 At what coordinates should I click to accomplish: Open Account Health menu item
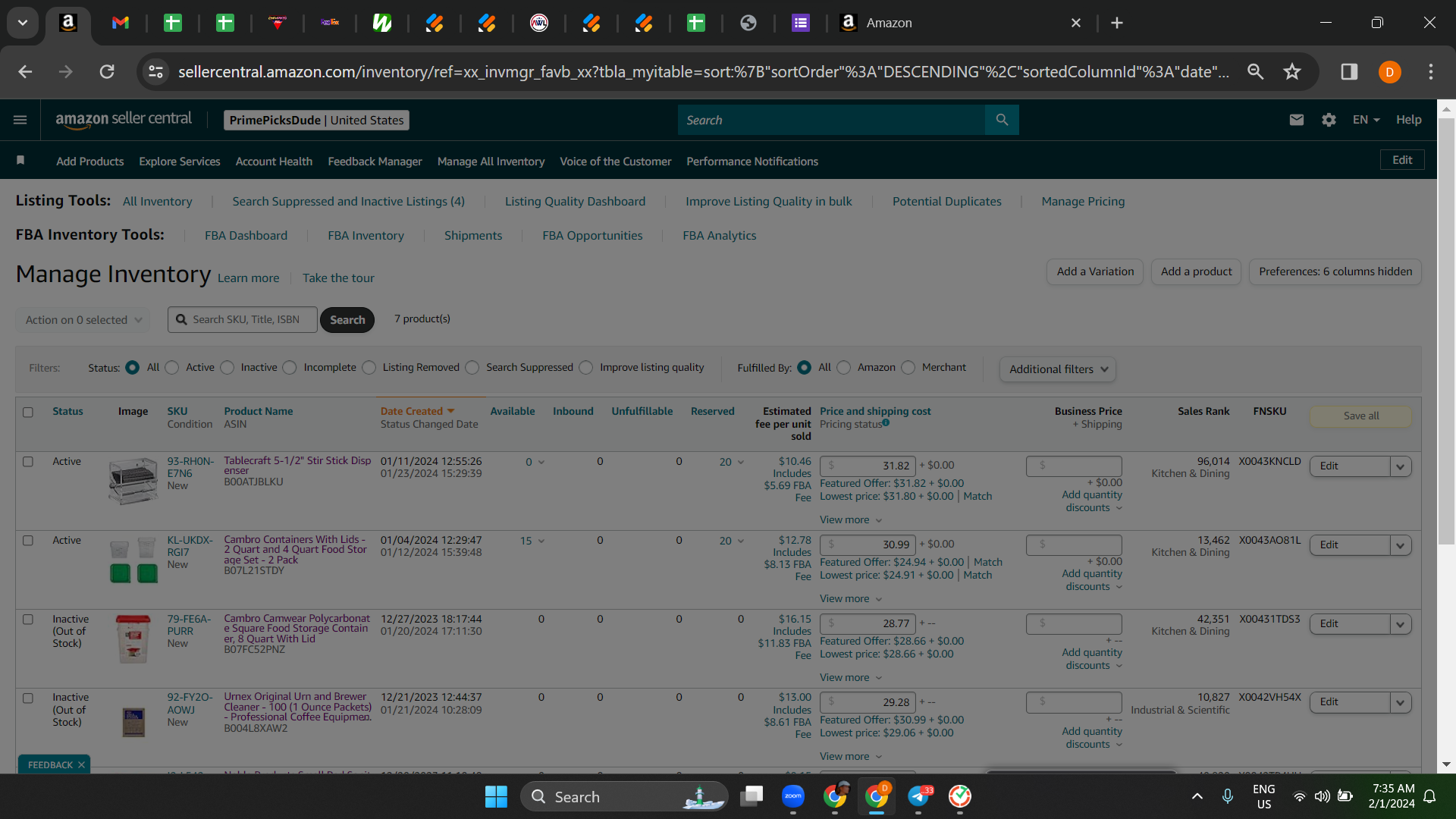[274, 162]
